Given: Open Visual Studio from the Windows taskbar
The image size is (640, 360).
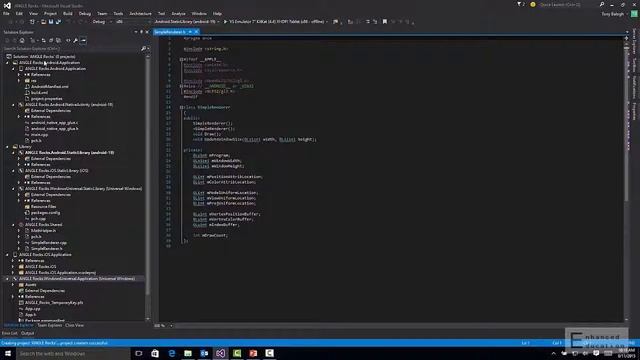Looking at the screenshot, I should pyautogui.click(x=220, y=353).
